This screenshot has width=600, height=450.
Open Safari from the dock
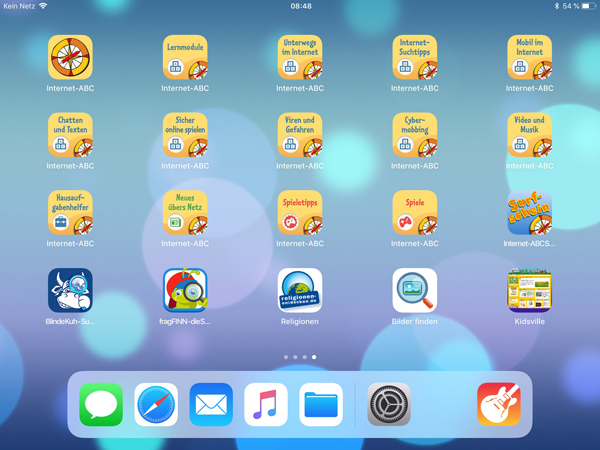tap(156, 405)
